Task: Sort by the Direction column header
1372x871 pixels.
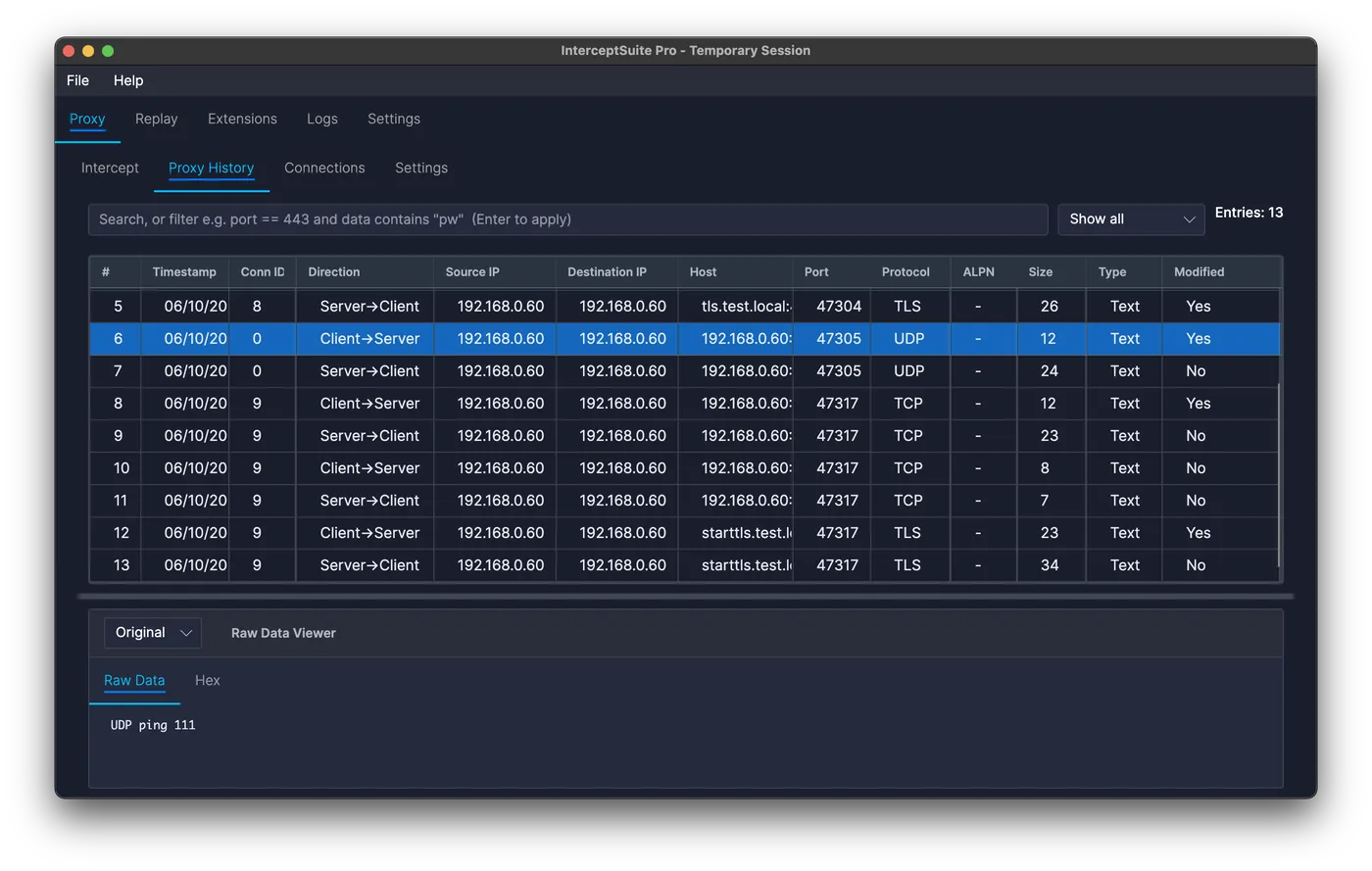Action: pyautogui.click(x=365, y=272)
